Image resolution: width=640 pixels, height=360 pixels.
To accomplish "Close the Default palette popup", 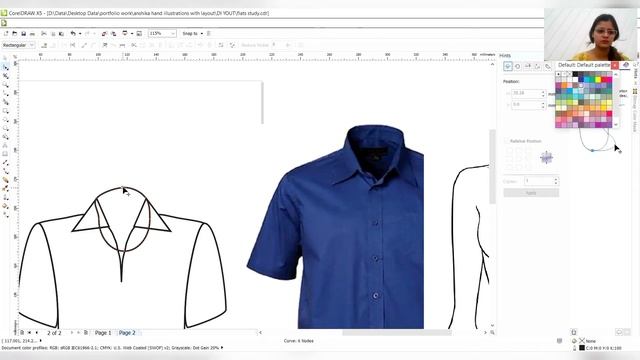I will [x=614, y=65].
